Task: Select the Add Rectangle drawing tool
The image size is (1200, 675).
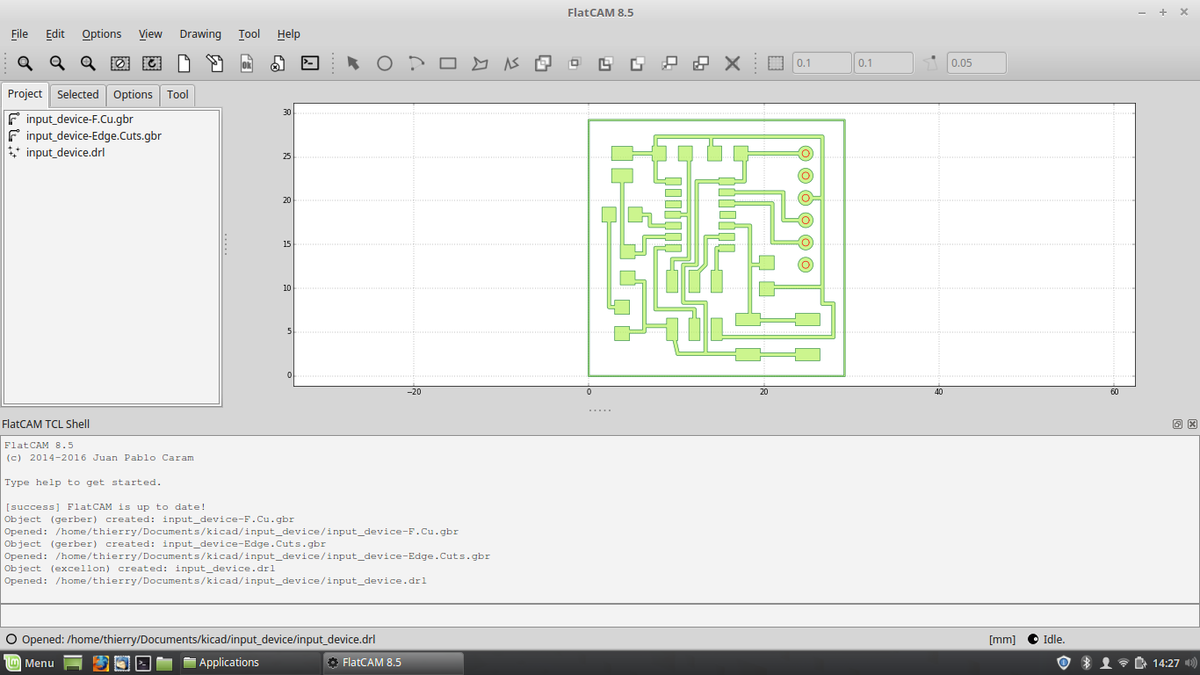Action: point(448,63)
